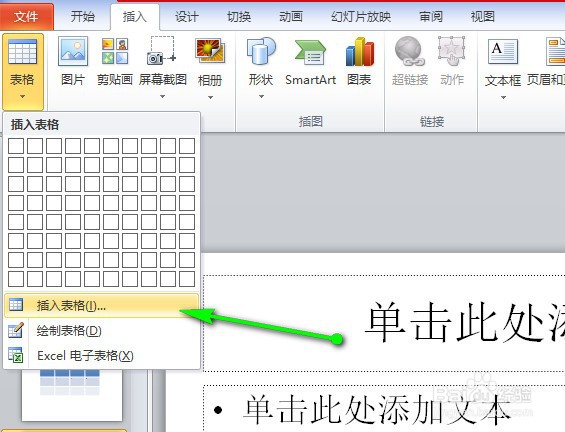Click the icon beside 插入表格(I)...

(16, 305)
